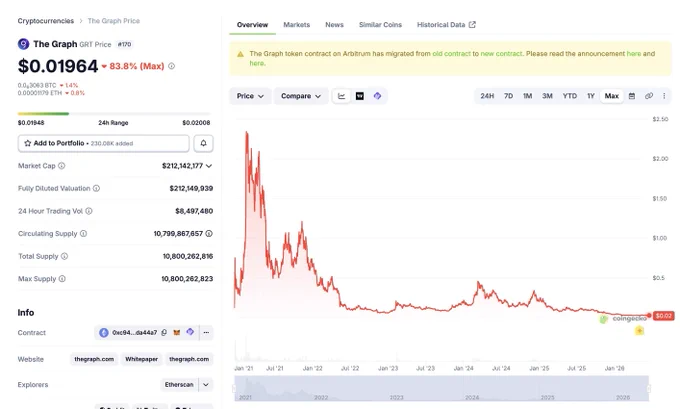Select the 24H time range
The image size is (680, 409).
click(487, 96)
